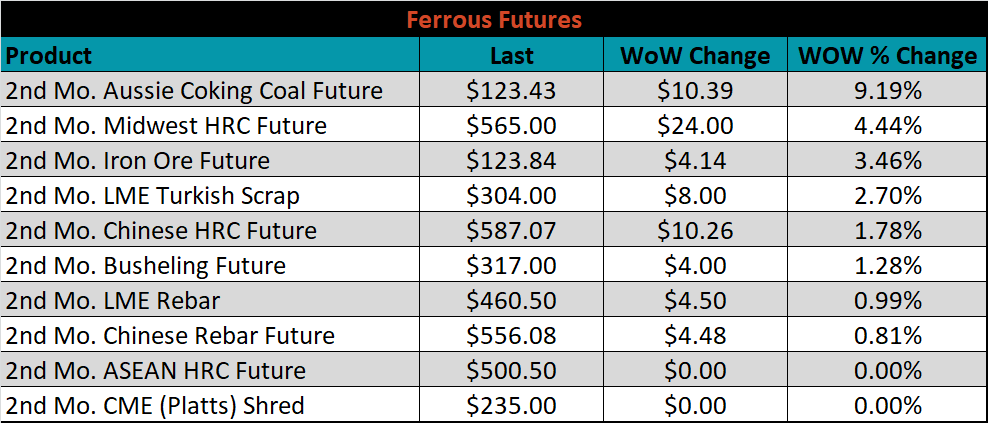Screen dimensions: 988x423
Task: Click CME (Platts) Shred cell
Action: (210, 405)
